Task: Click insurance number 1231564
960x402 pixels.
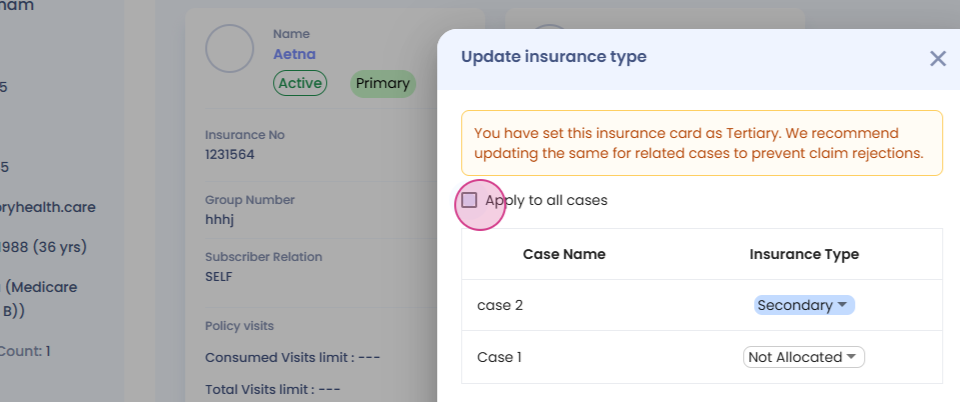Action: click(229, 154)
